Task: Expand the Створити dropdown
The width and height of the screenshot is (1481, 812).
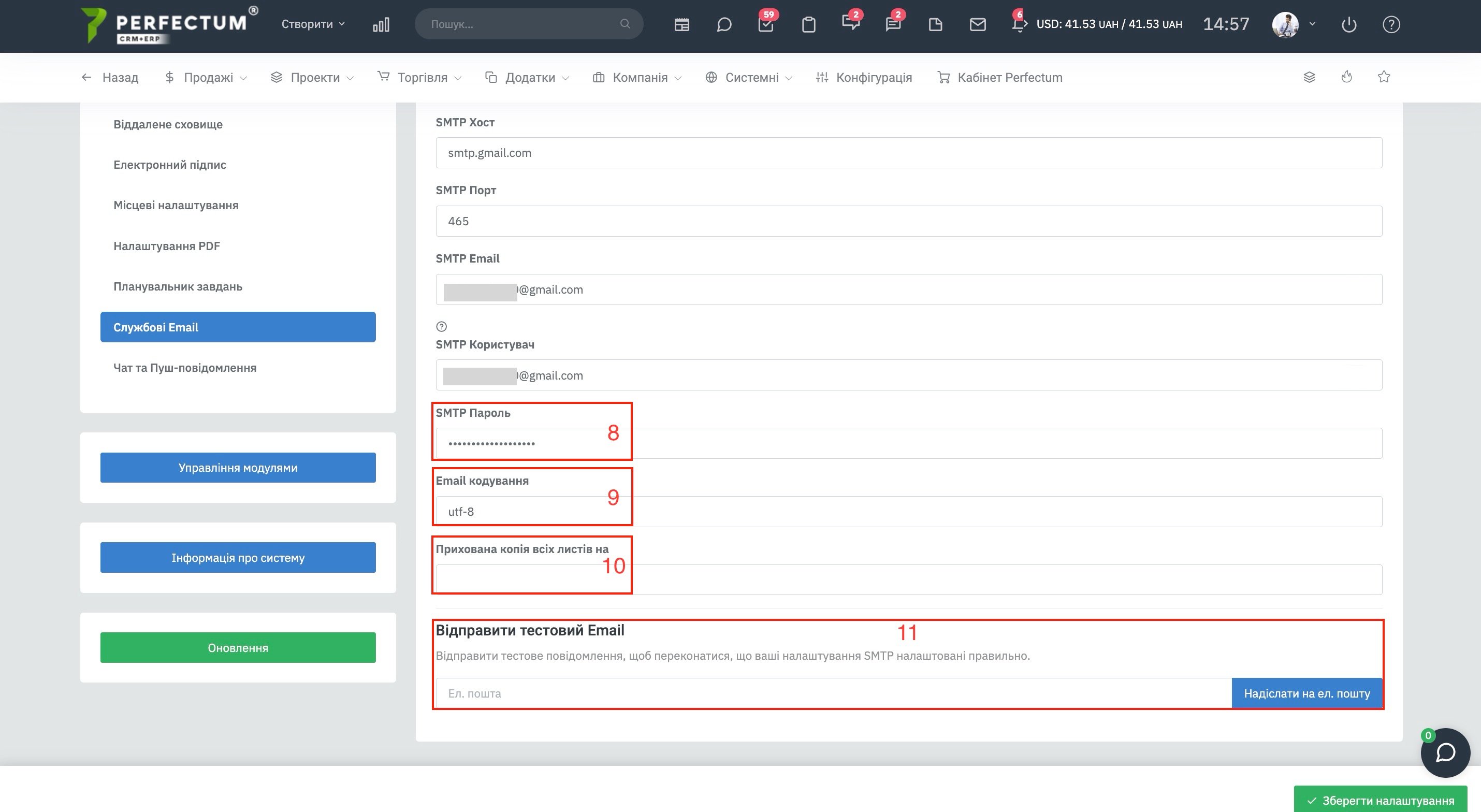Action: [313, 24]
